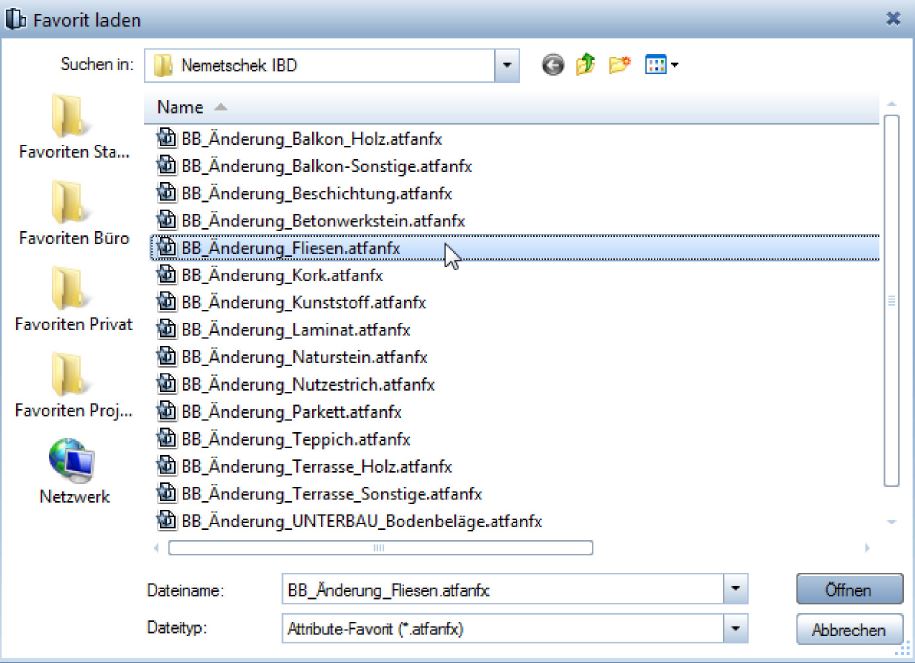Expand the Suchen in folder dropdown

[507, 66]
